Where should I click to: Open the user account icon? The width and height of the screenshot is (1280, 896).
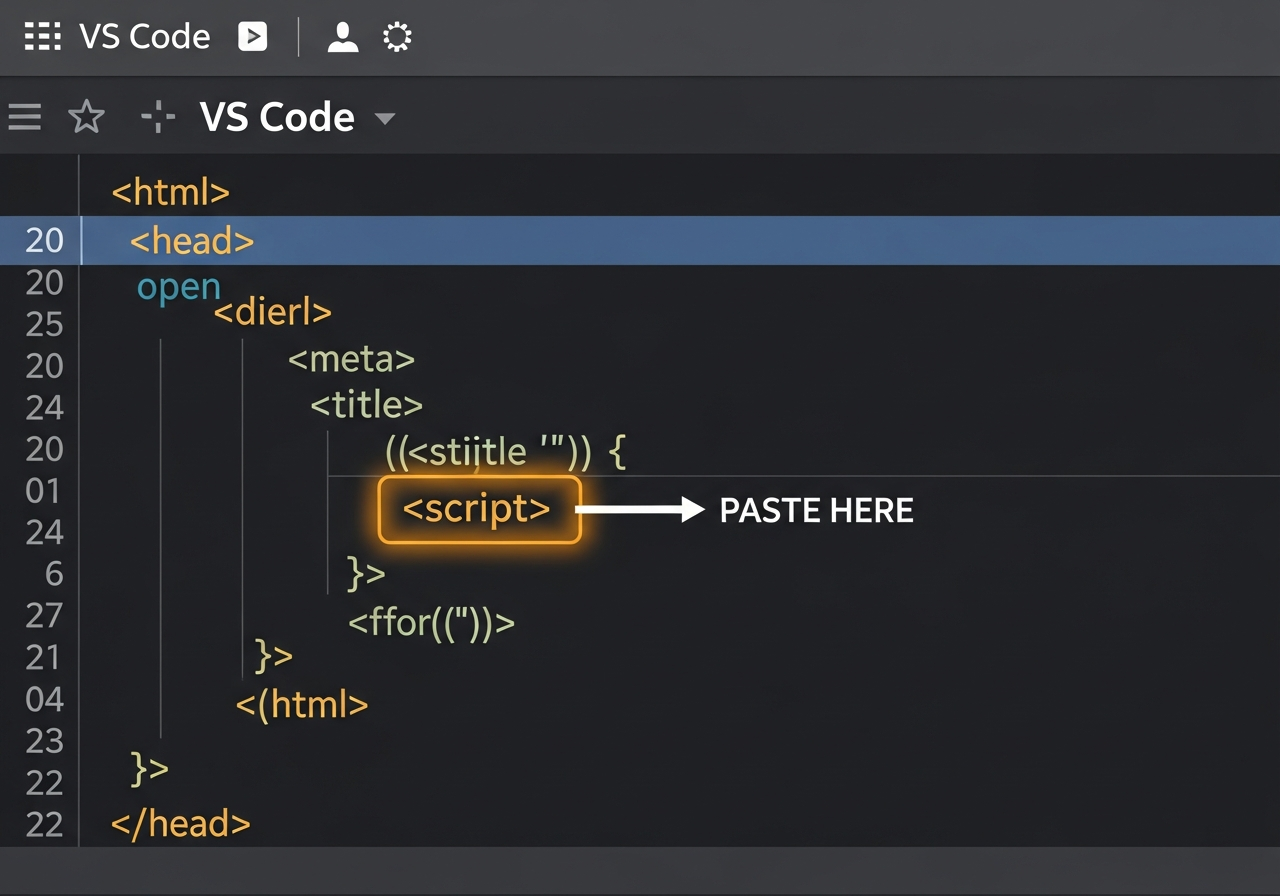click(x=341, y=36)
